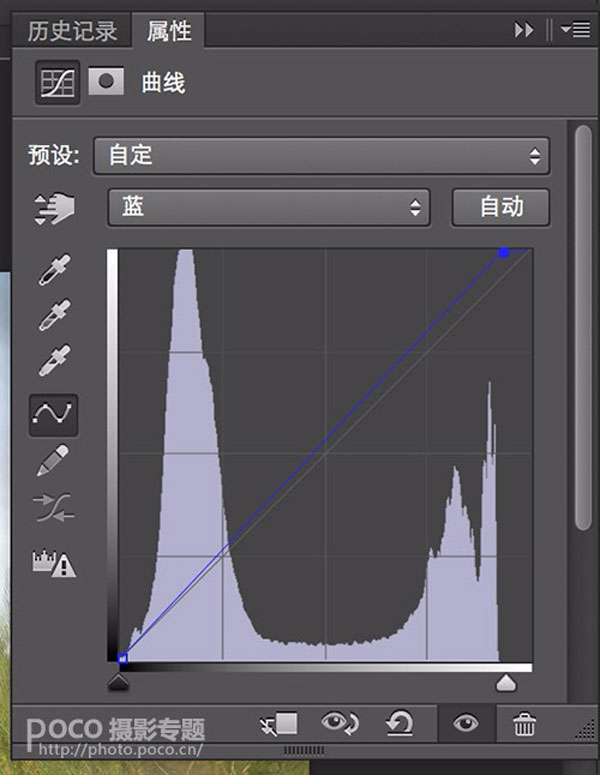This screenshot has width=600, height=775.
Task: Select the black point eyedropper
Action: [54, 269]
